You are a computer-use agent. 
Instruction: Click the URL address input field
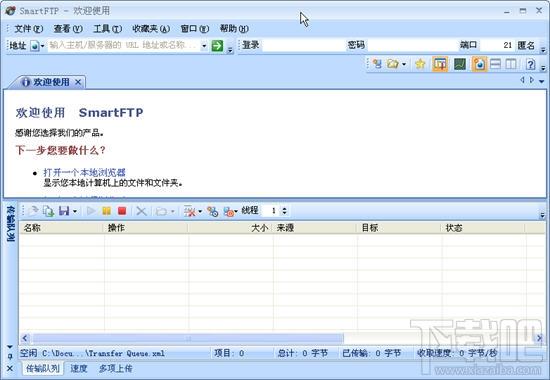pyautogui.click(x=123, y=46)
